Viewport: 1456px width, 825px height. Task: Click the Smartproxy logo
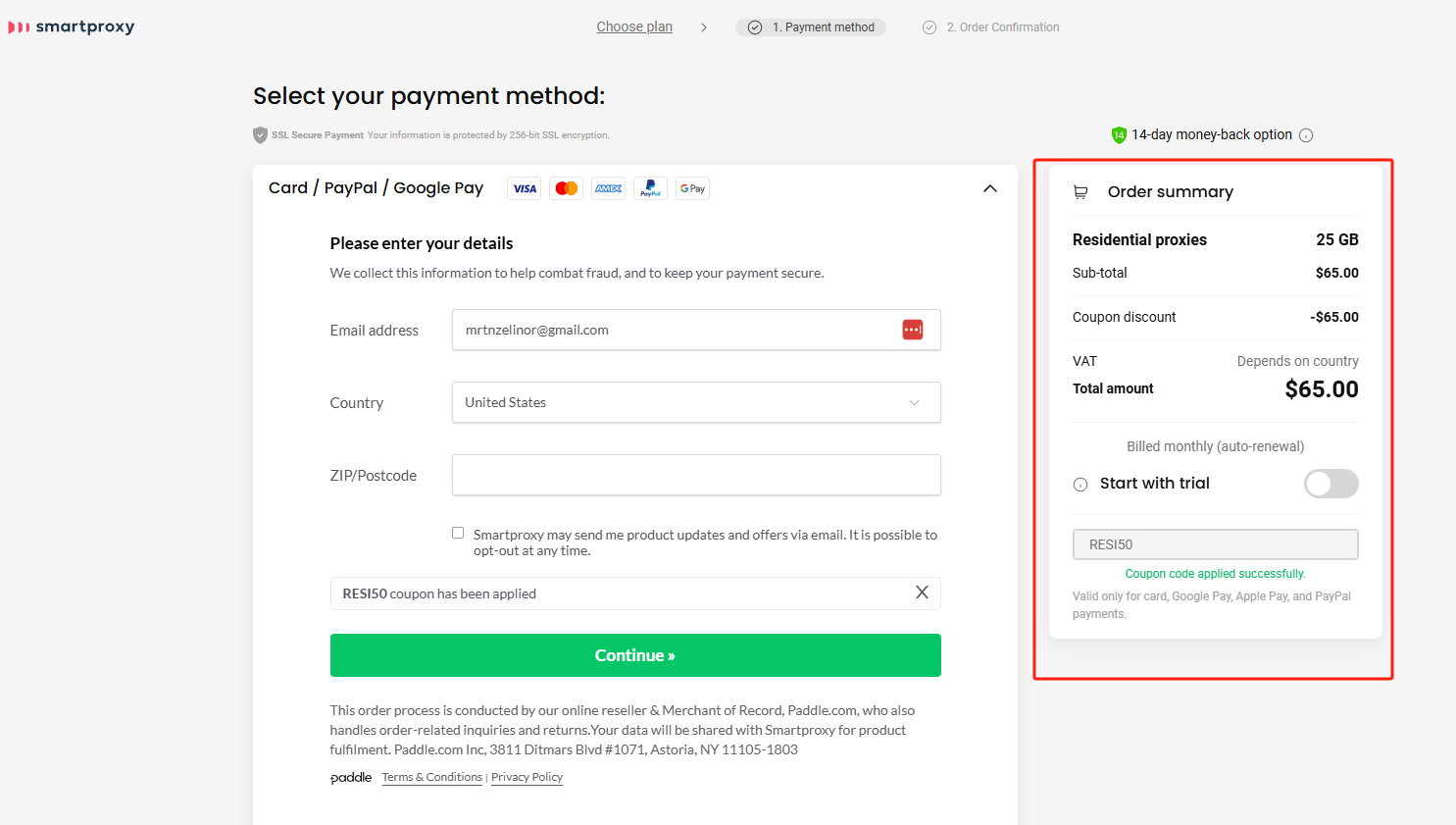(x=72, y=27)
